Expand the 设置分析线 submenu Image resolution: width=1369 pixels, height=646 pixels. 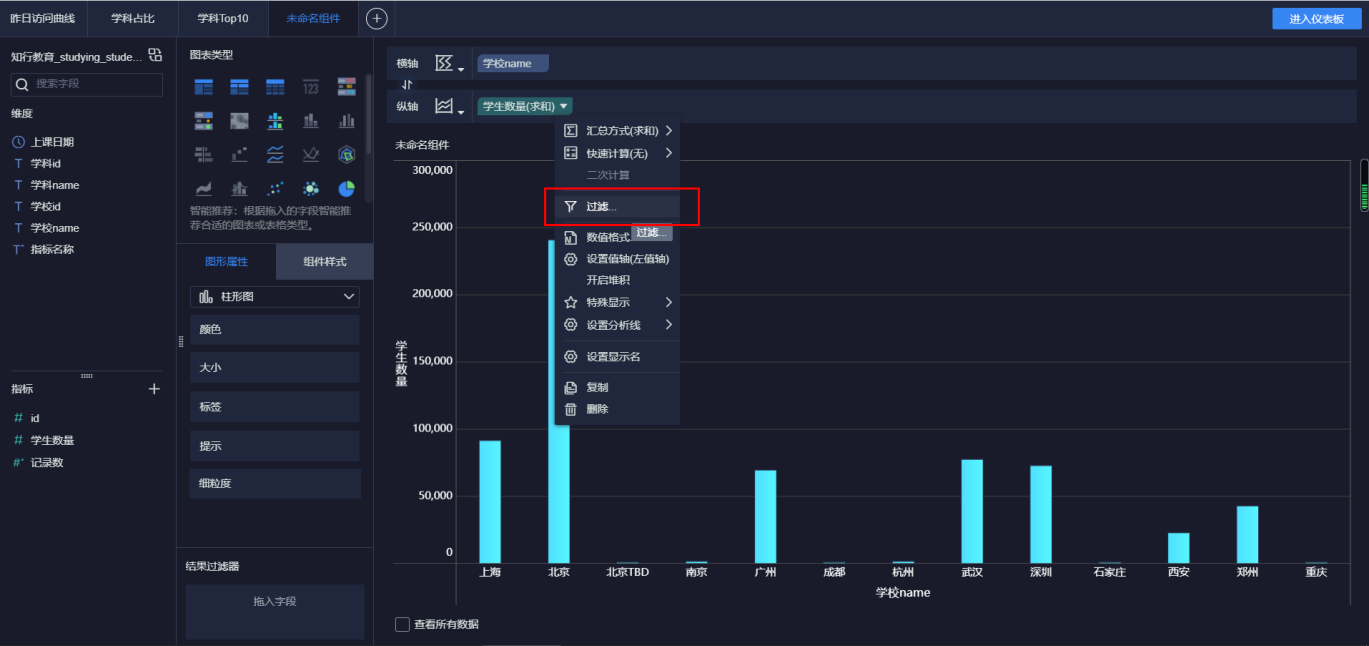pos(617,325)
